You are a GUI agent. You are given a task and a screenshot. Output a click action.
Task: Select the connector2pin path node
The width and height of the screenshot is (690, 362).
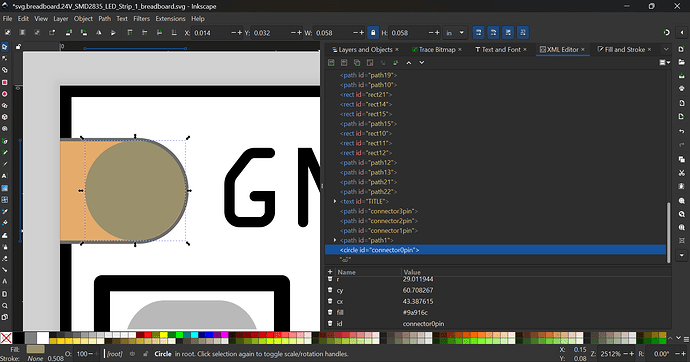coord(379,221)
